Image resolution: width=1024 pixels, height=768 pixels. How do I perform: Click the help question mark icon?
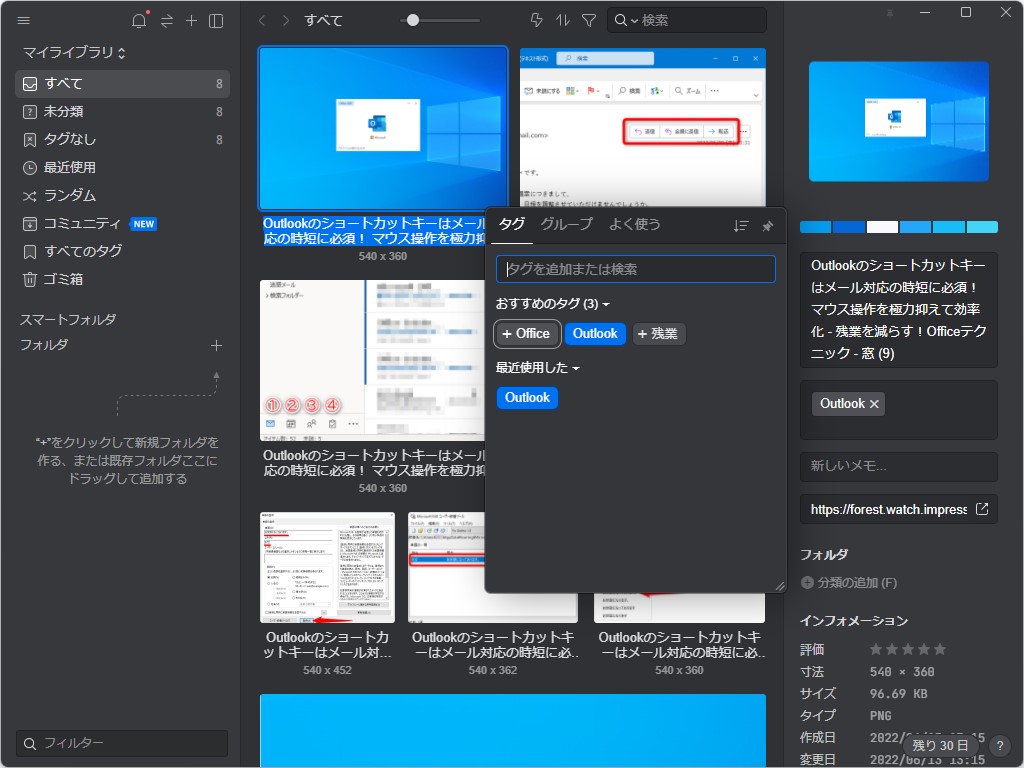click(998, 744)
